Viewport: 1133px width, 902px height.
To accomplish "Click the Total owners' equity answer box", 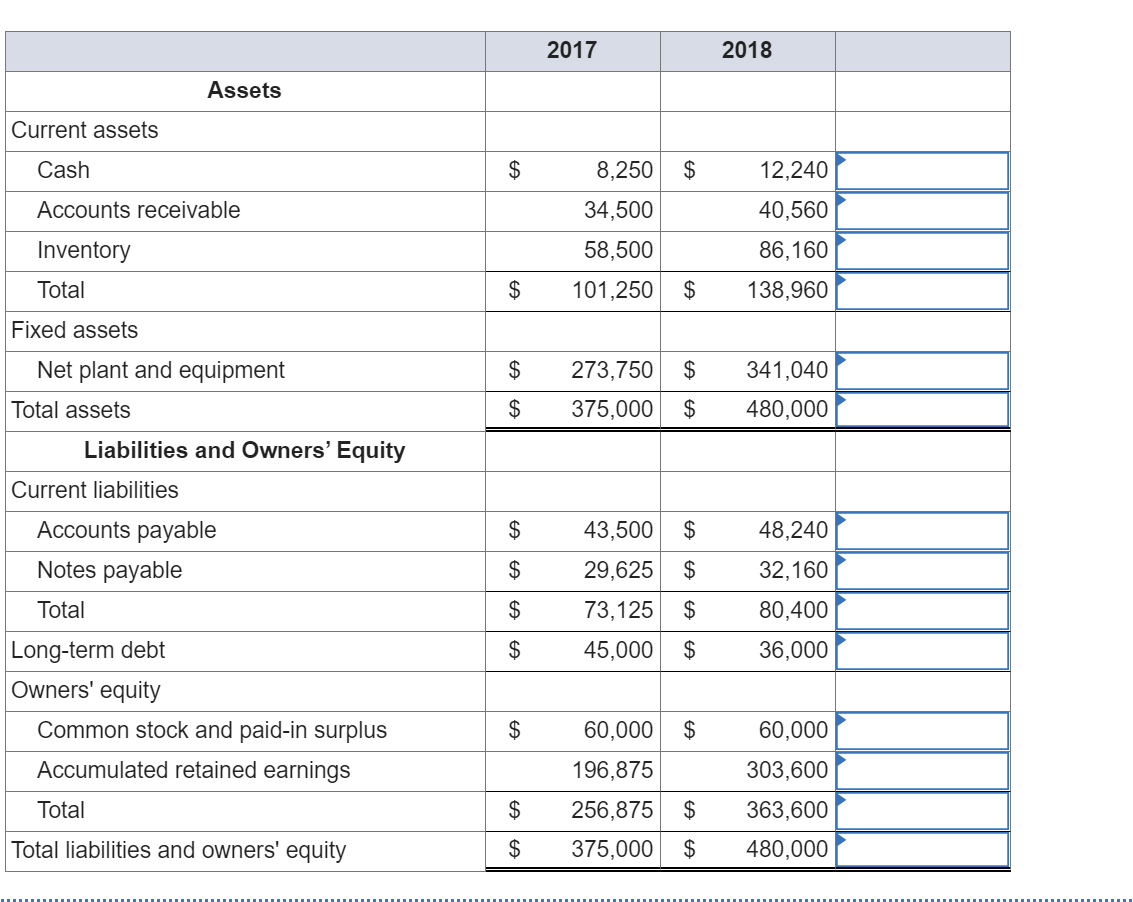I will coord(922,810).
